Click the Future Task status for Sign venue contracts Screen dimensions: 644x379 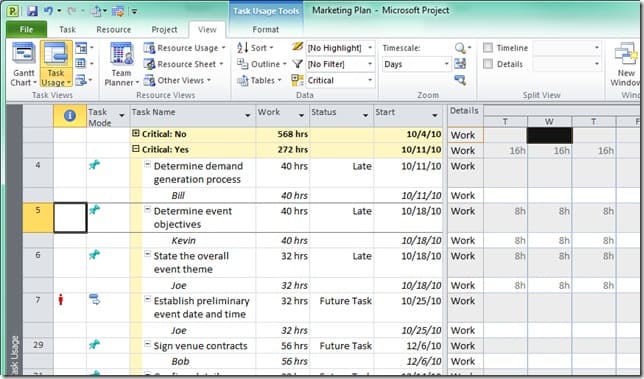pyautogui.click(x=345, y=346)
